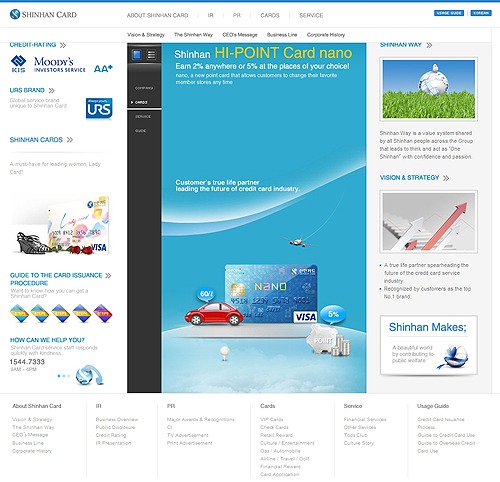The height and width of the screenshot is (482, 500).
Task: Click the Nano Visa card image
Action: coord(271,294)
